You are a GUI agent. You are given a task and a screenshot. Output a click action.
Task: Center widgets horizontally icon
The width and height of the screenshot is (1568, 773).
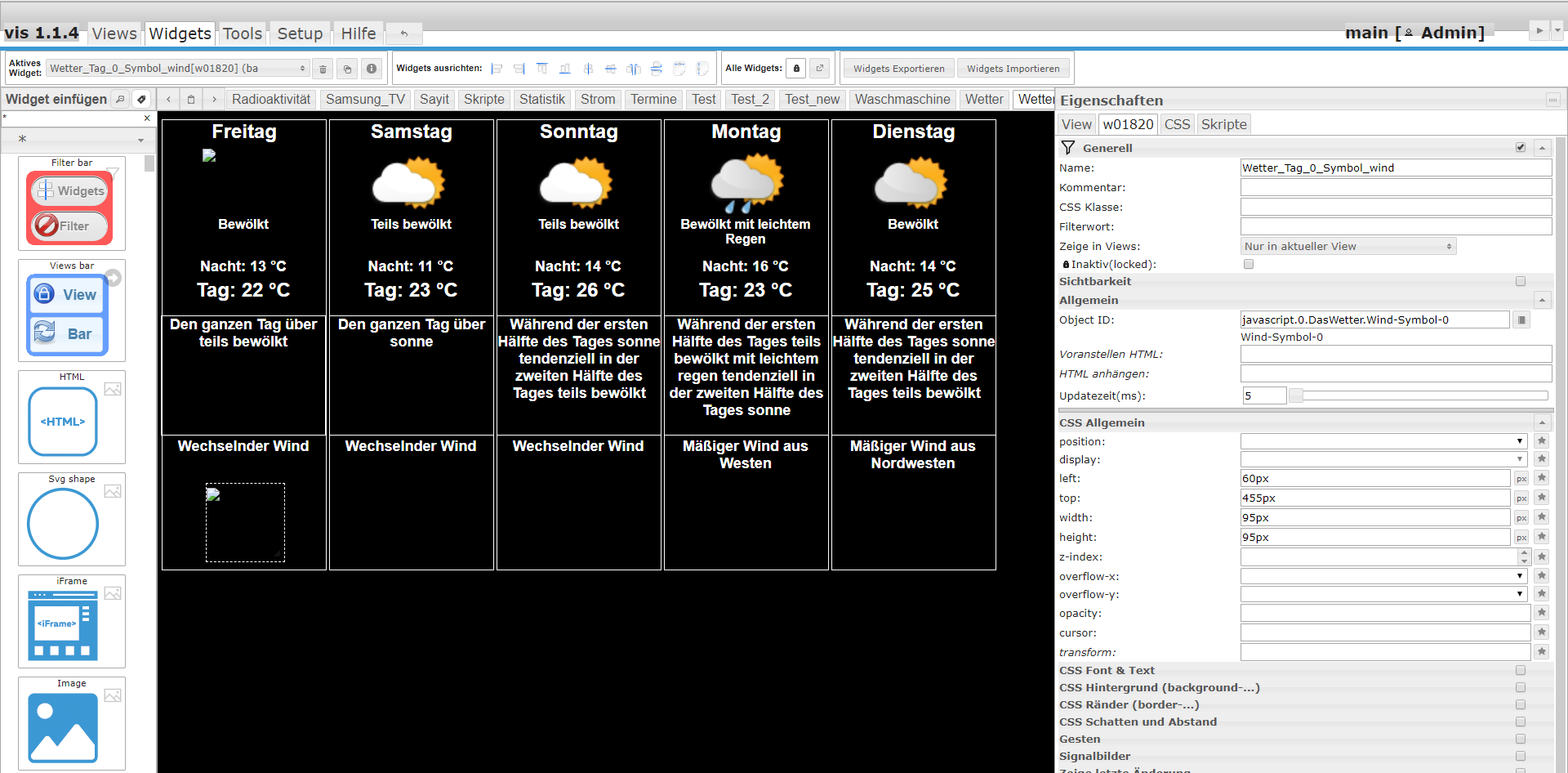588,69
